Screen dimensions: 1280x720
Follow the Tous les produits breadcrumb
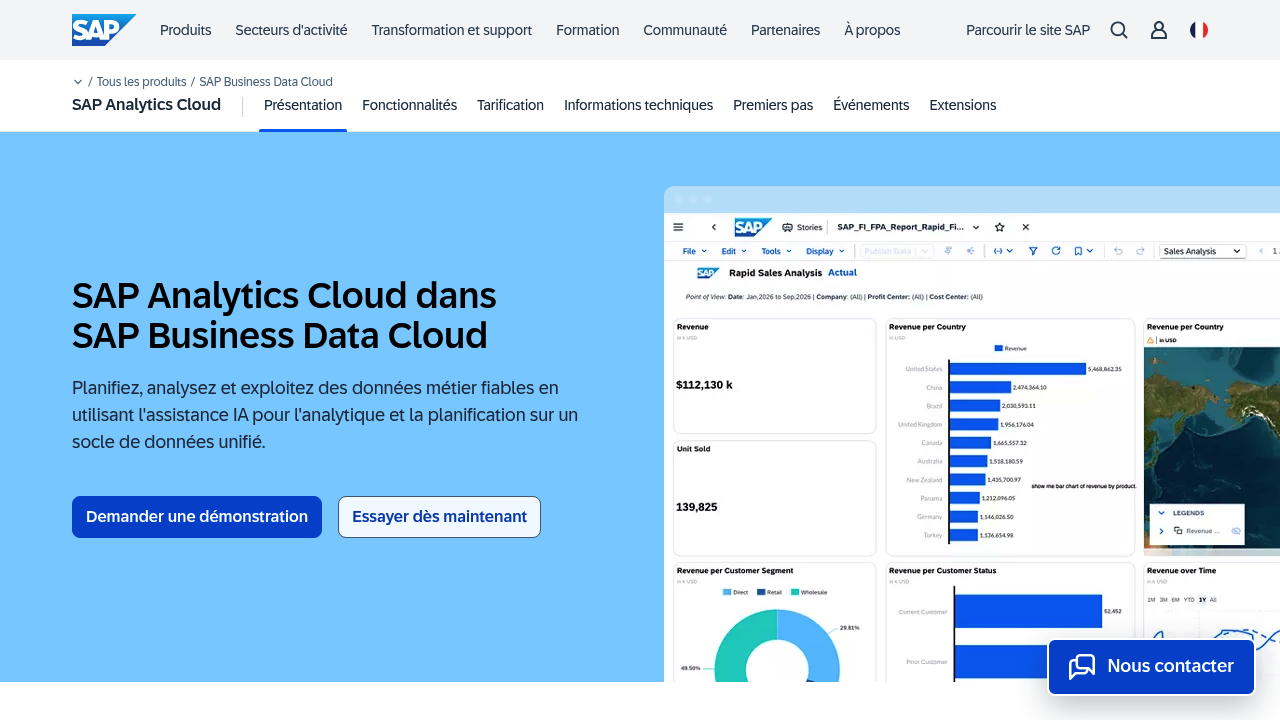click(x=142, y=82)
